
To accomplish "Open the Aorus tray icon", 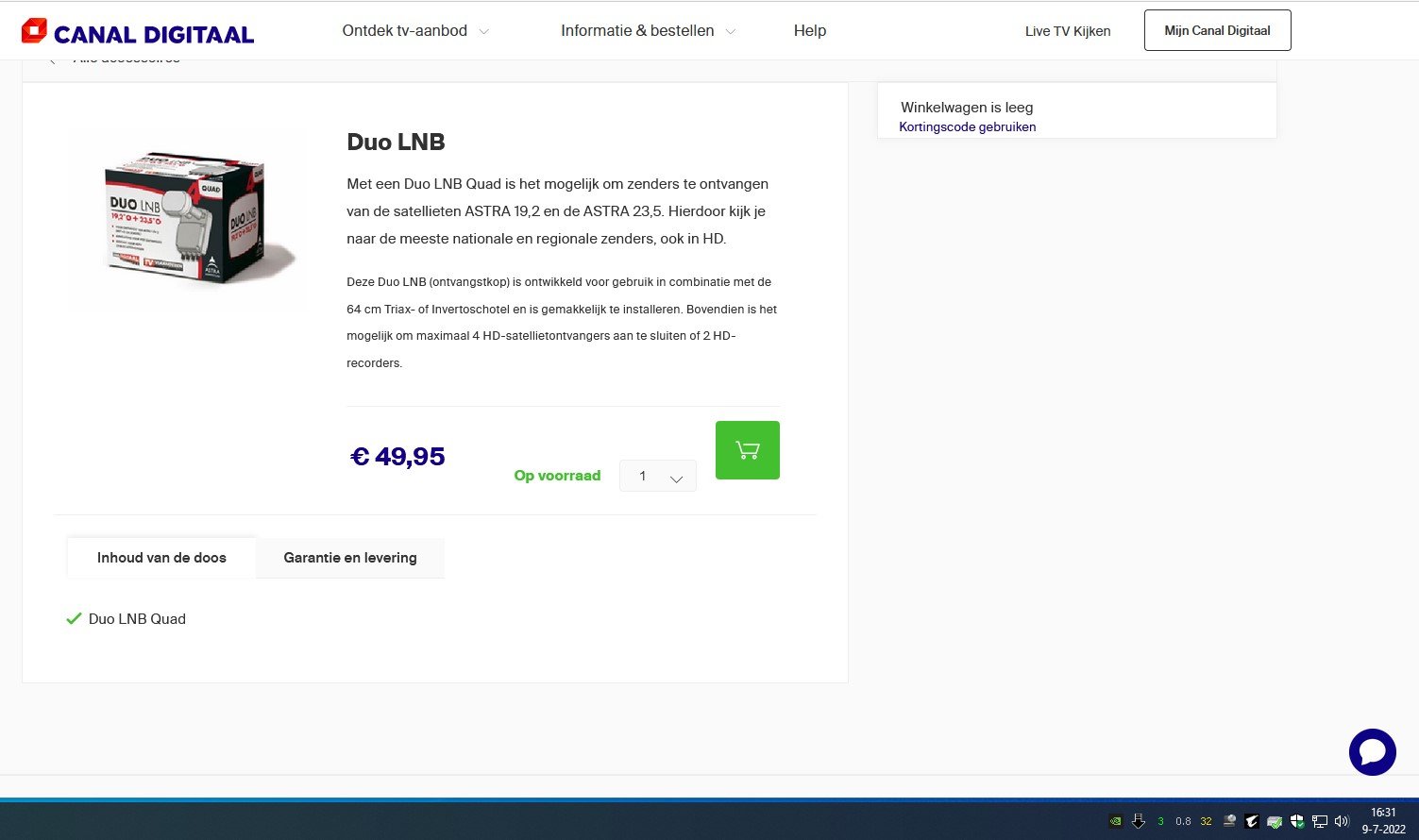I will (1252, 821).
